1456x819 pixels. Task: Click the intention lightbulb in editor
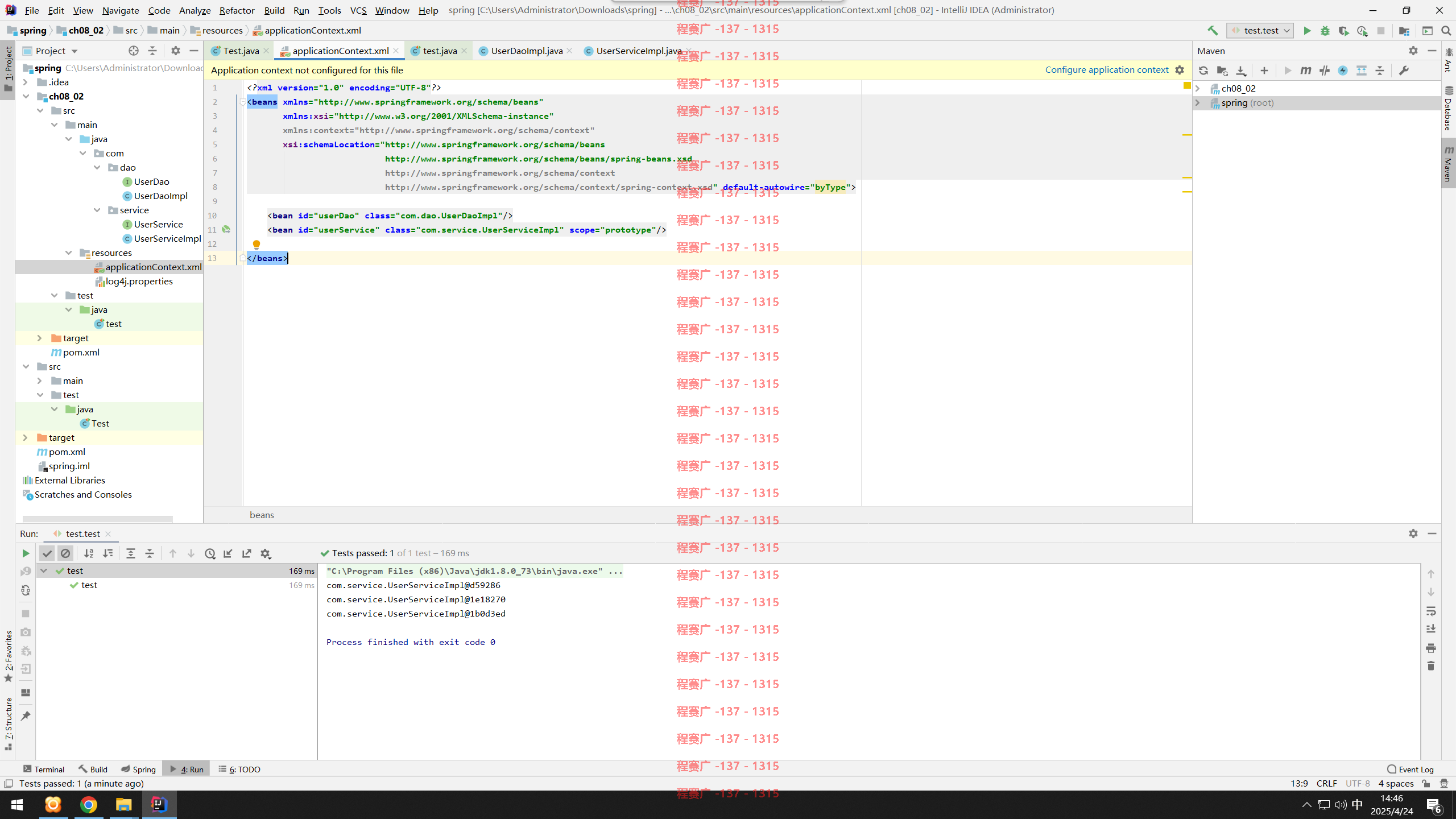point(257,245)
